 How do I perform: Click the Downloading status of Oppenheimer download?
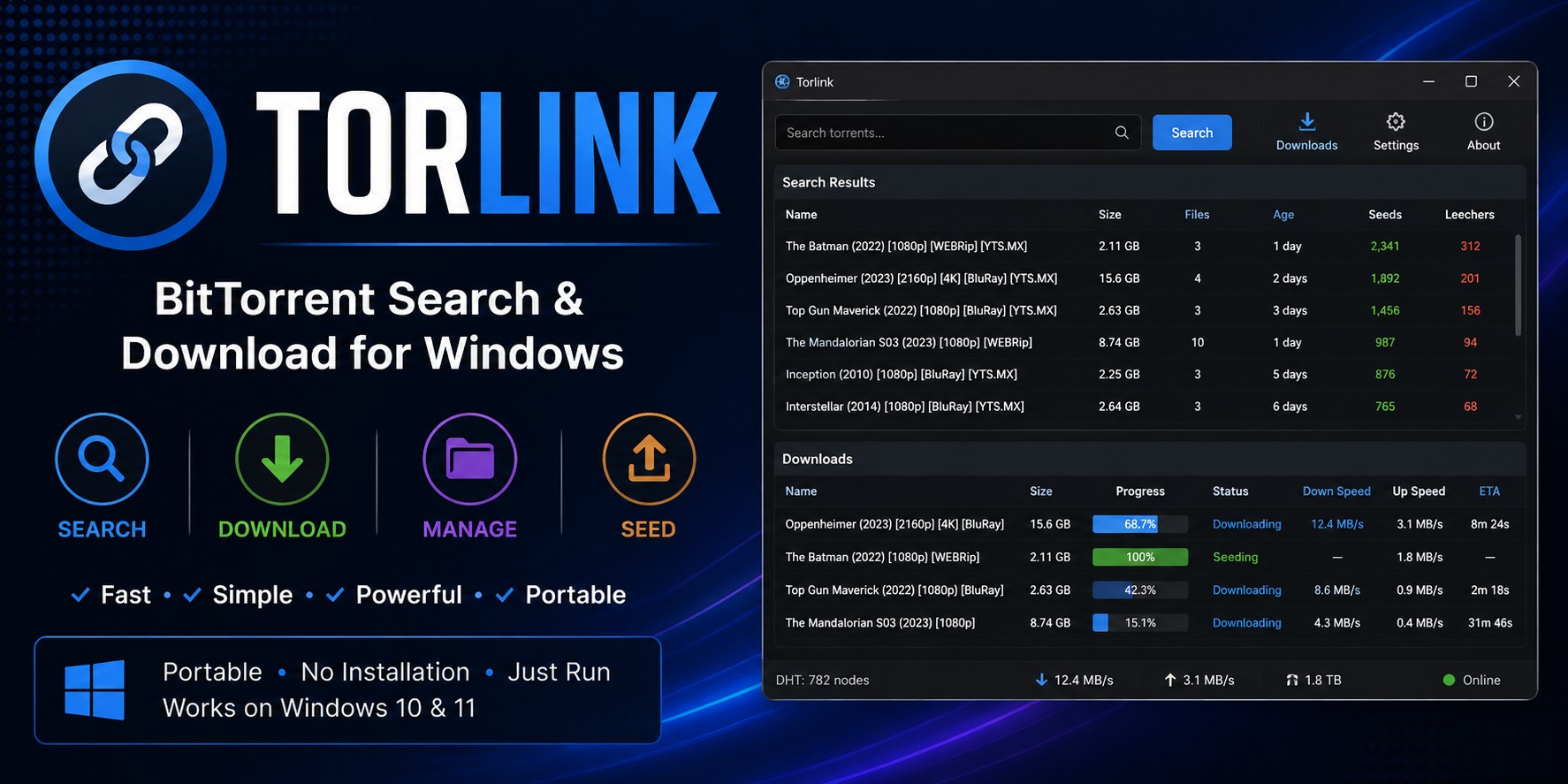1246,524
